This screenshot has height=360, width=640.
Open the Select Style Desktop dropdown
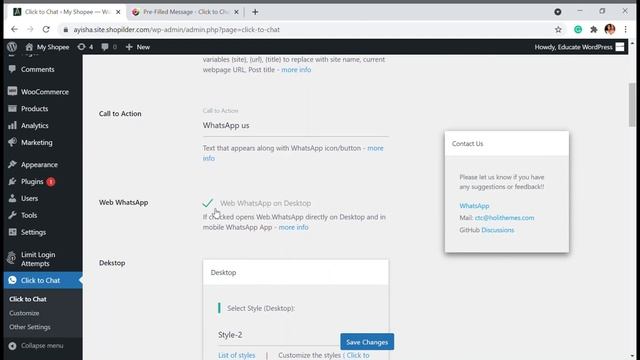click(x=279, y=335)
